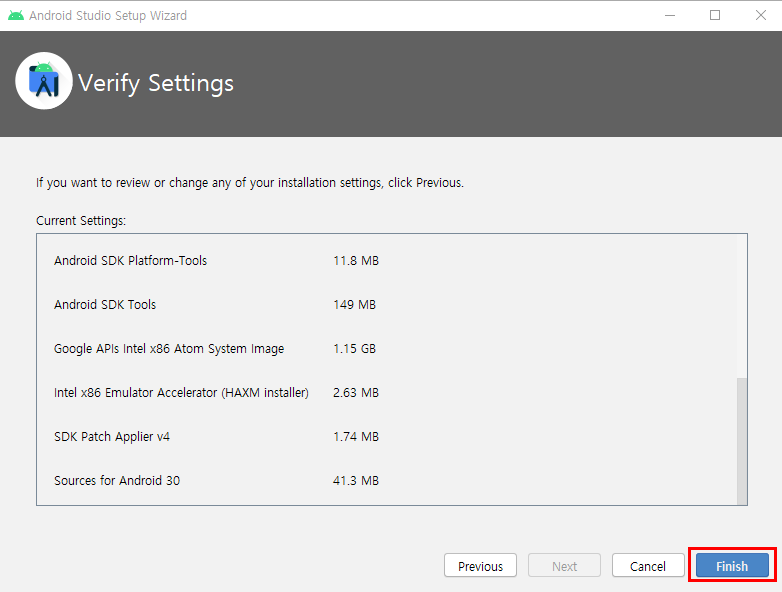Select Intel x86 Emulator Accelerator (HAXM installer)
Image resolution: width=782 pixels, height=592 pixels.
[181, 393]
